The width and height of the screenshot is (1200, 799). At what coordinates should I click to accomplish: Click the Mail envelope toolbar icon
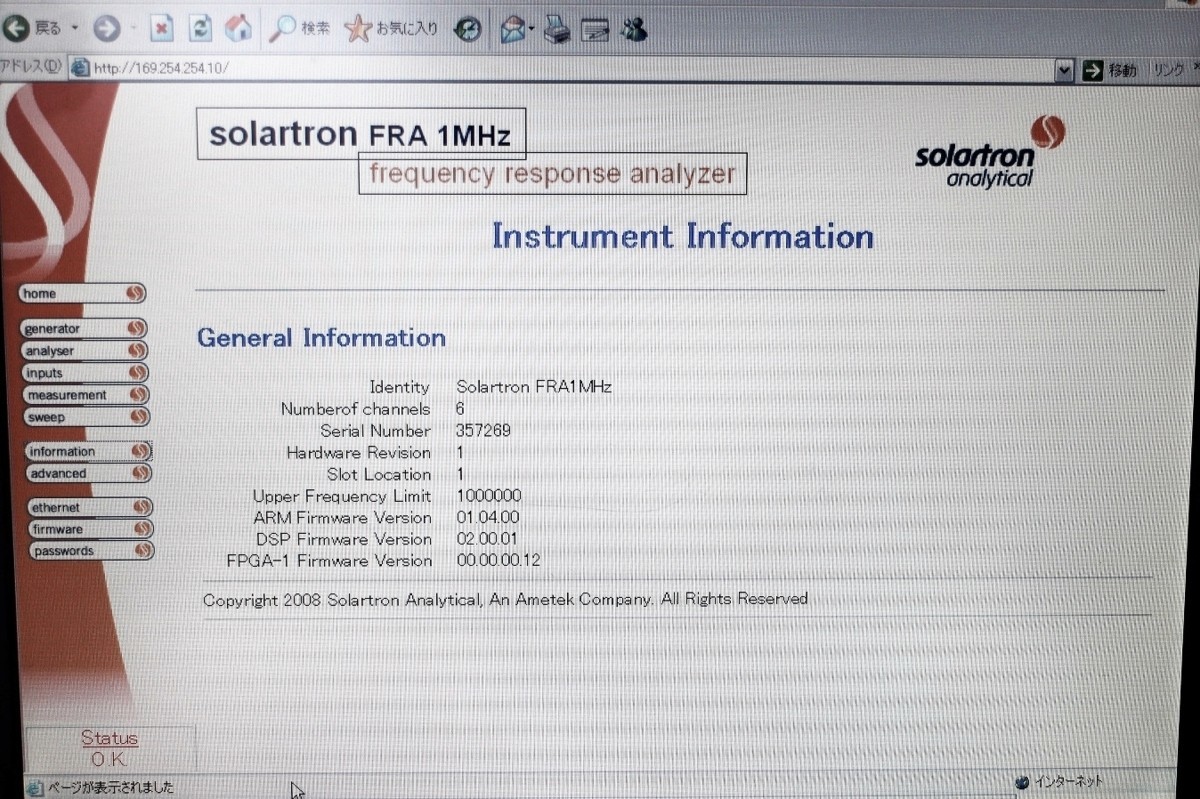click(513, 30)
